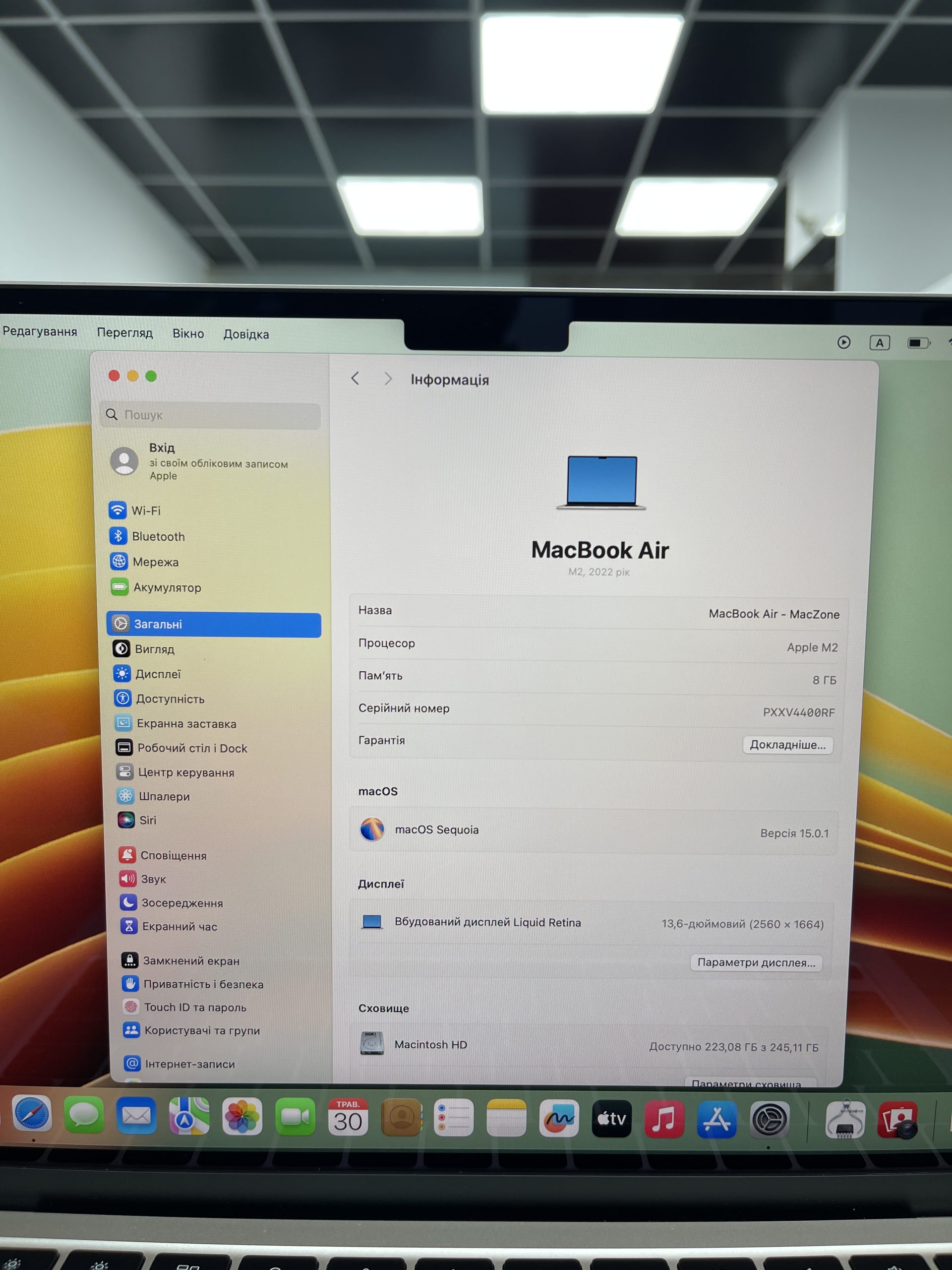This screenshot has height=1270, width=952.
Task: Open Екранний час settings
Action: click(169, 926)
